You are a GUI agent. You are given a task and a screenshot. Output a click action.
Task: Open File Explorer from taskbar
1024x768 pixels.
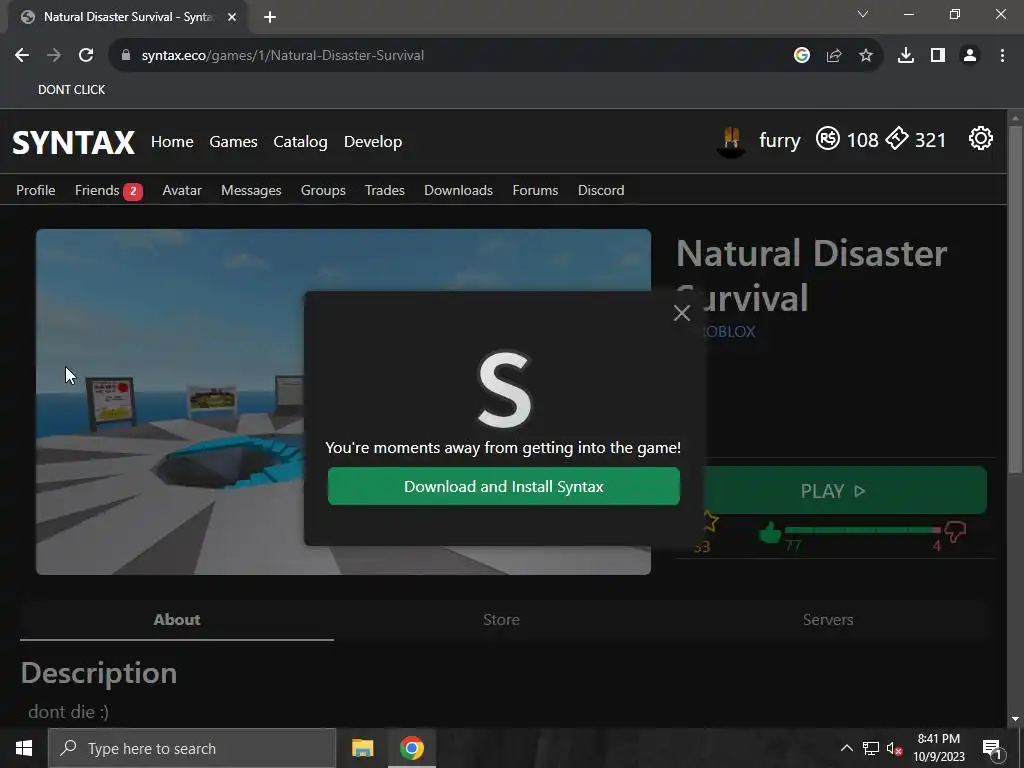point(362,748)
